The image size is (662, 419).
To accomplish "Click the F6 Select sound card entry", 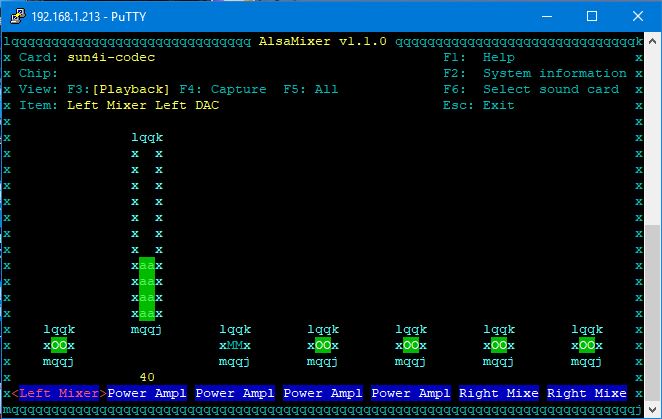I will tap(531, 89).
